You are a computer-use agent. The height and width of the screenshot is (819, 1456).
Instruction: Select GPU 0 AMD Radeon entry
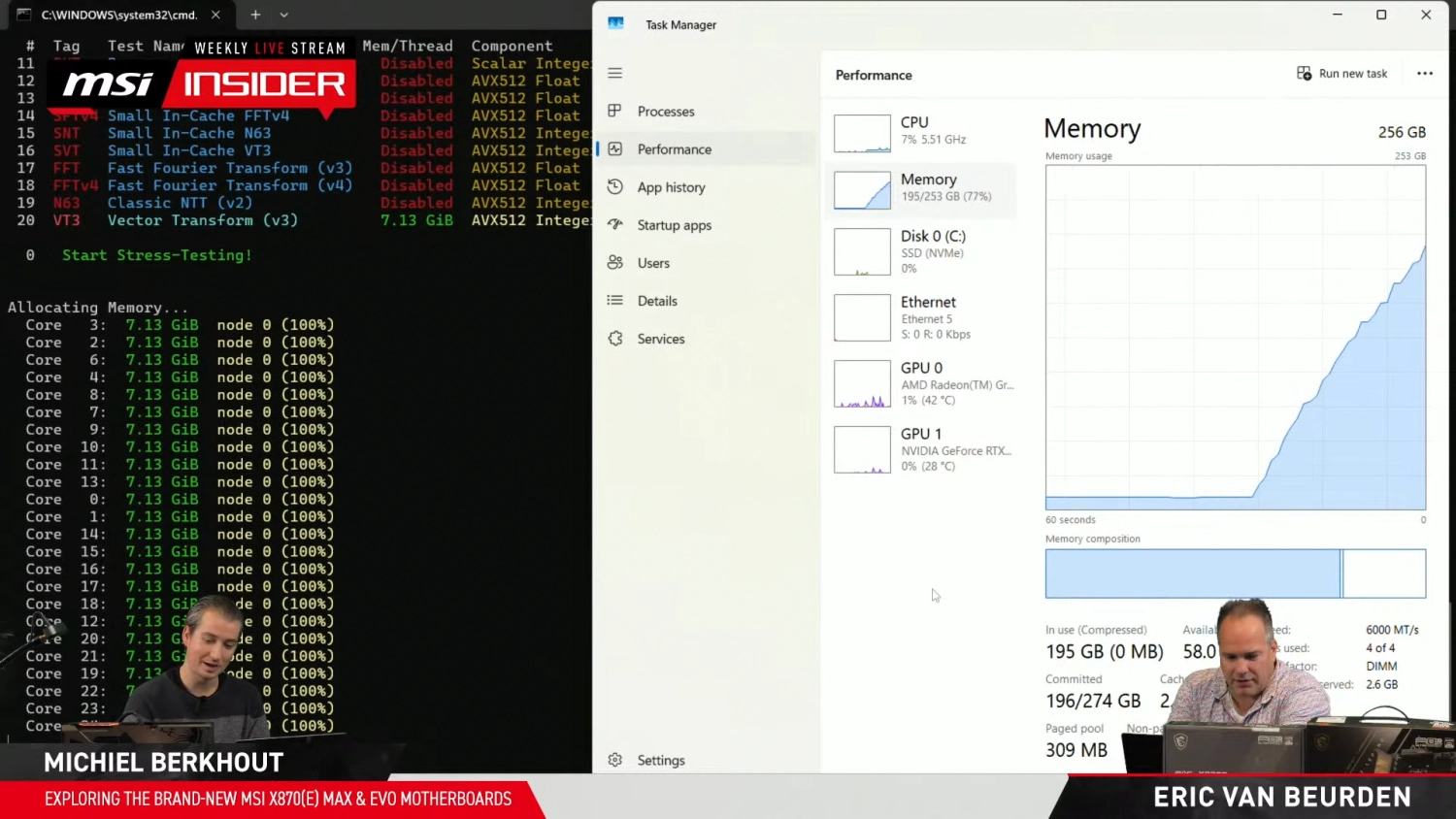tap(922, 383)
